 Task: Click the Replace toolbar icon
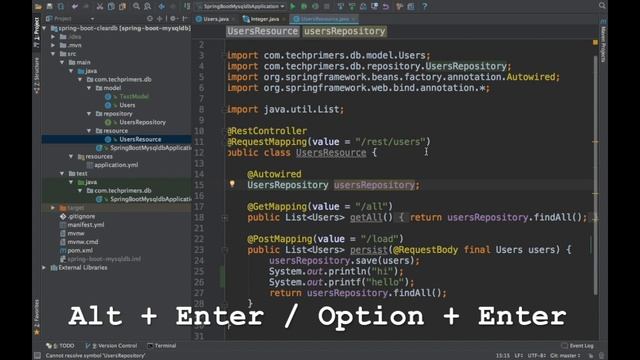[x=147, y=7]
